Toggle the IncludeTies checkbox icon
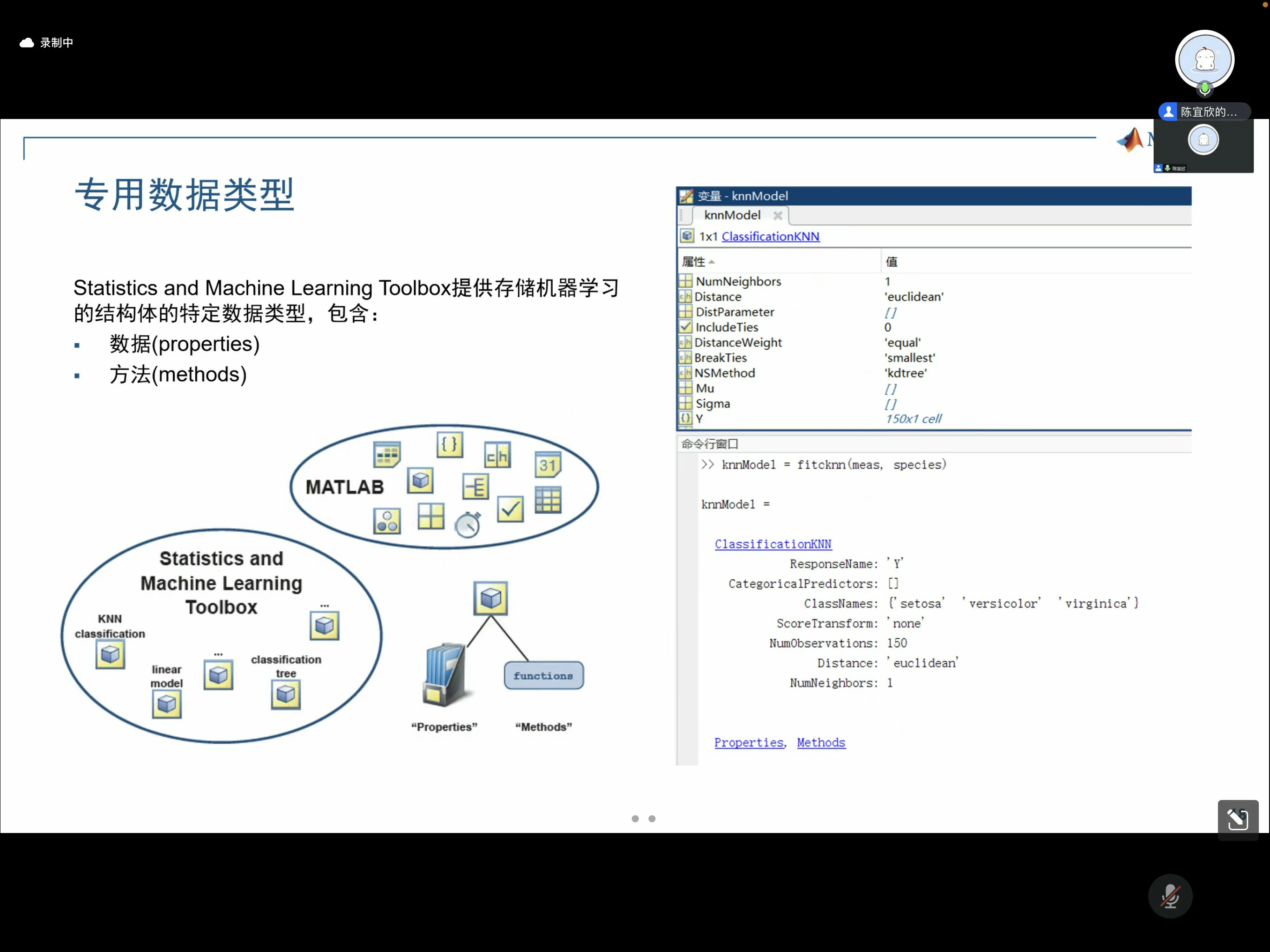 tap(685, 327)
